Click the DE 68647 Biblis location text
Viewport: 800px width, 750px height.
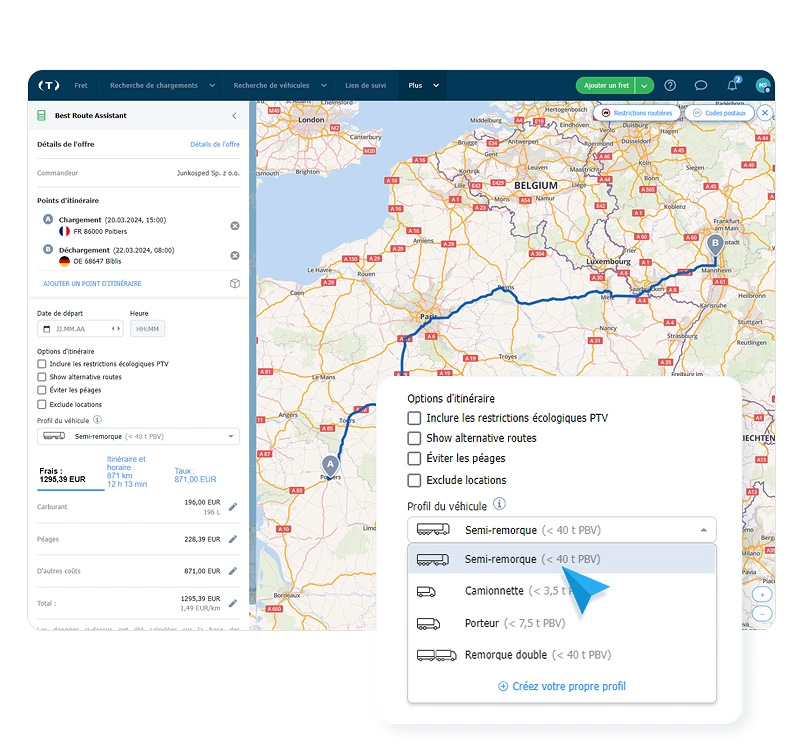[97, 261]
